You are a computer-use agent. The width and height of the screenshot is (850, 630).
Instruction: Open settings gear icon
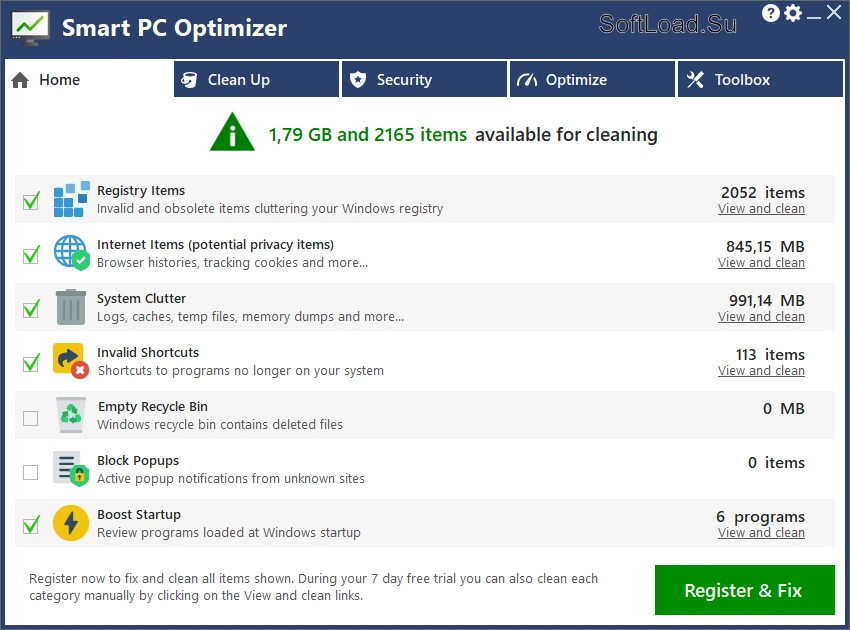[793, 13]
